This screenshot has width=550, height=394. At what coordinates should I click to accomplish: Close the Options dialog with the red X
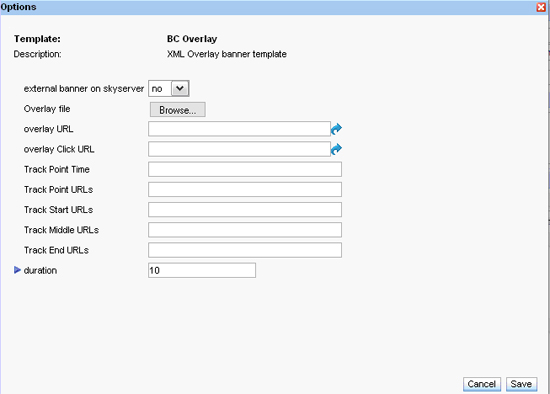pyautogui.click(x=541, y=7)
